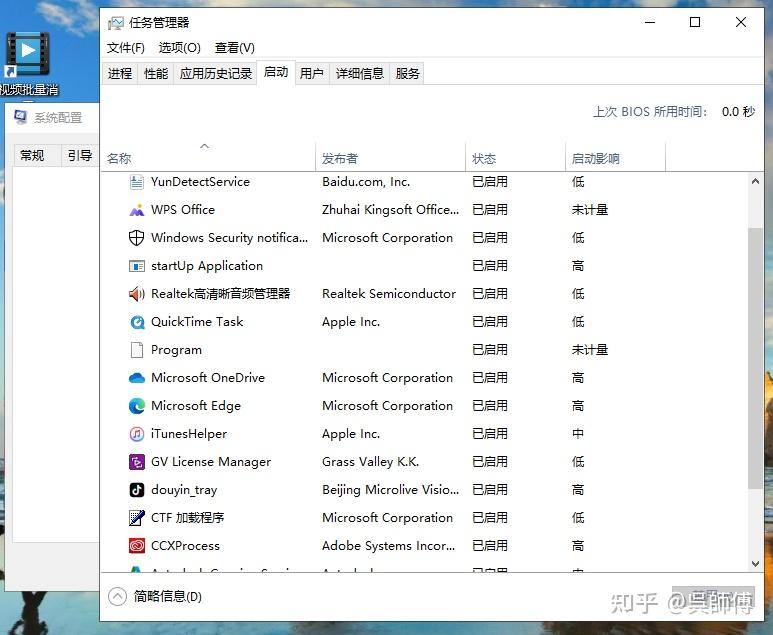773x635 pixels.
Task: Select the Microsoft Edge entry name
Action: click(196, 406)
